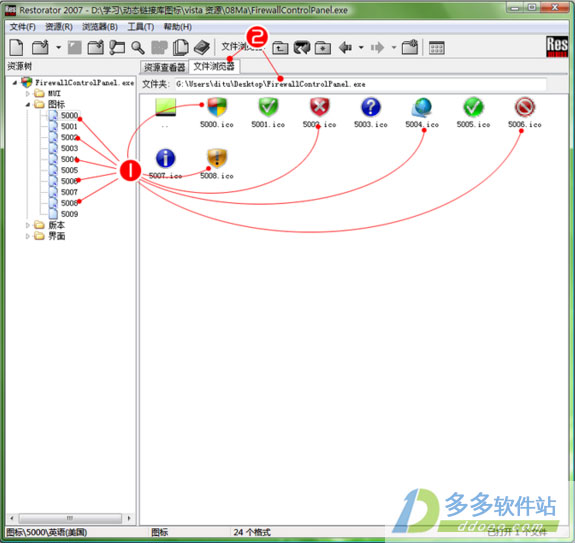
Task: Click the grid view layout icon
Action: [x=437, y=48]
